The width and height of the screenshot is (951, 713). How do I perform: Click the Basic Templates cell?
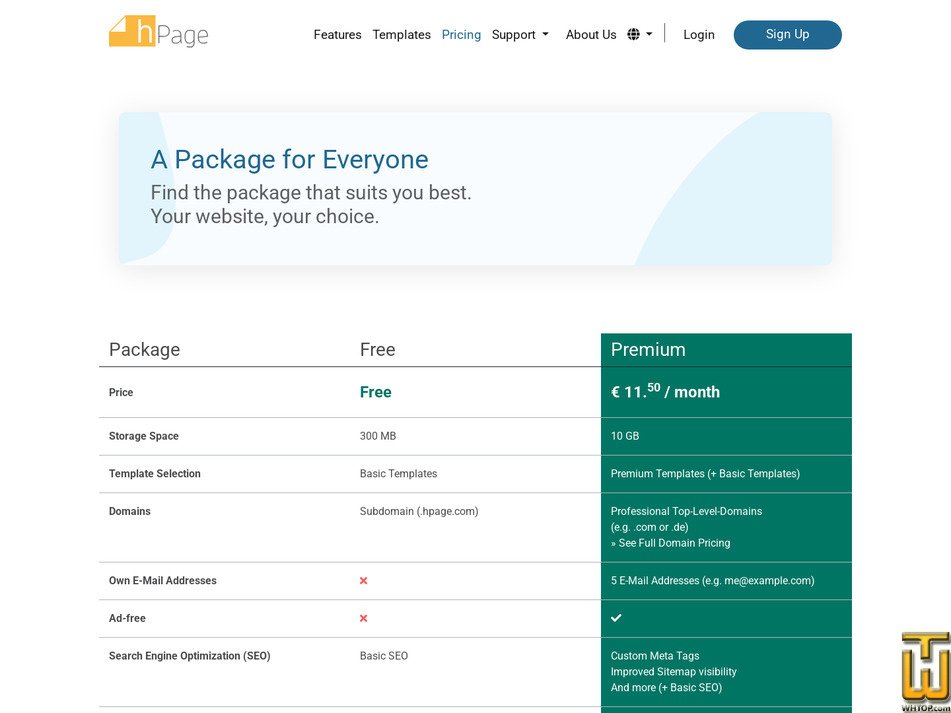[x=398, y=474]
